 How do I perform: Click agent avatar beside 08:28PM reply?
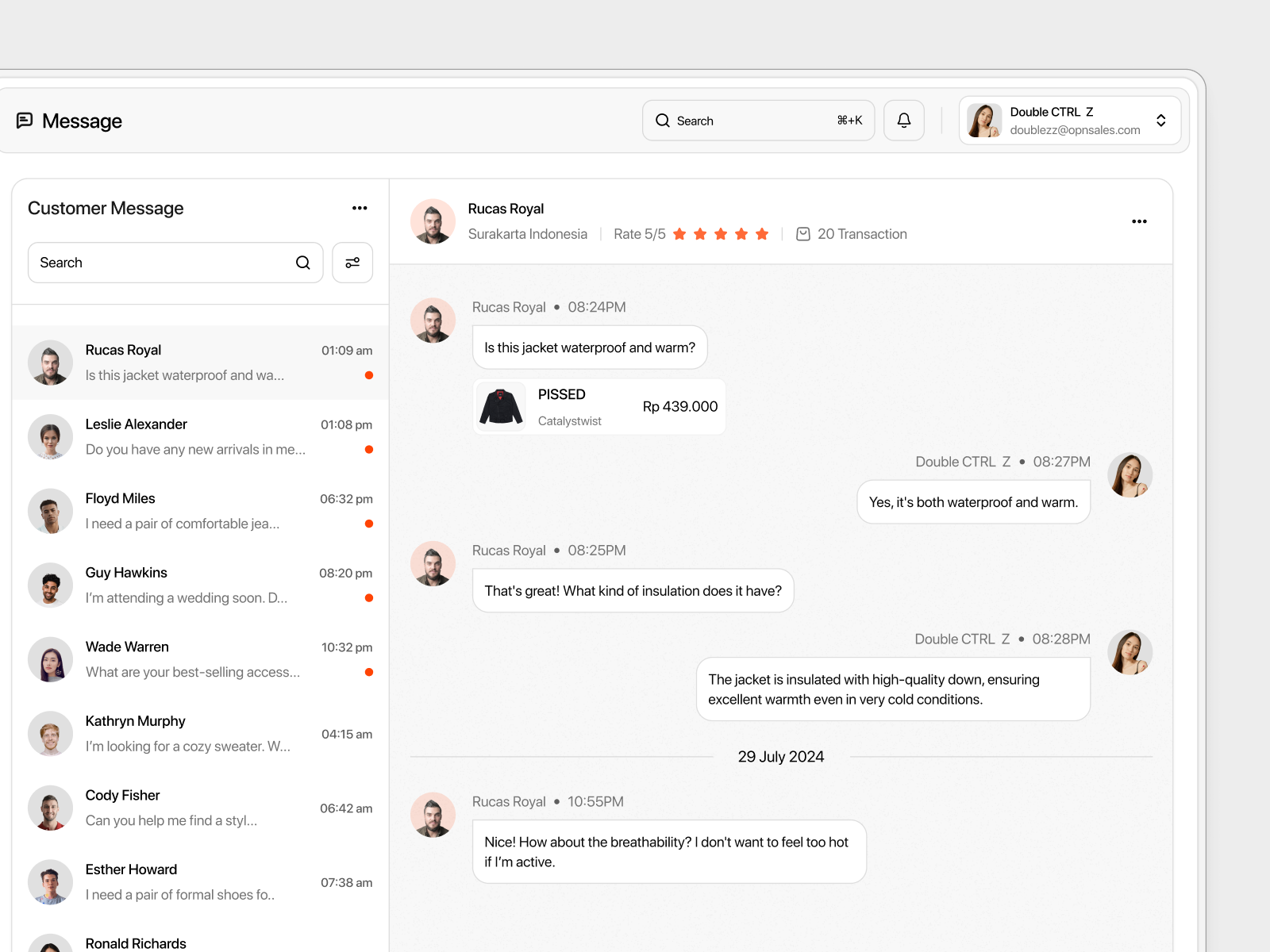(1130, 653)
